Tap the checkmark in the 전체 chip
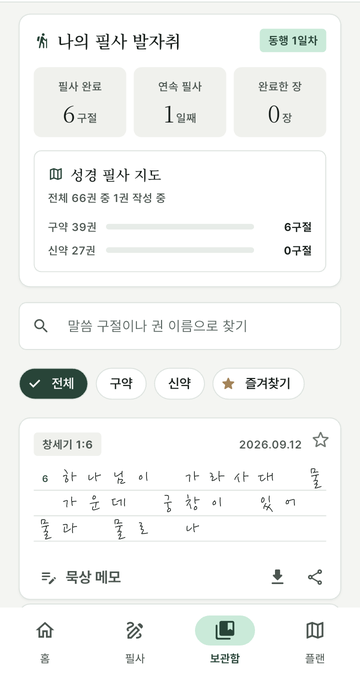The width and height of the screenshot is (360, 675). pyautogui.click(x=35, y=384)
